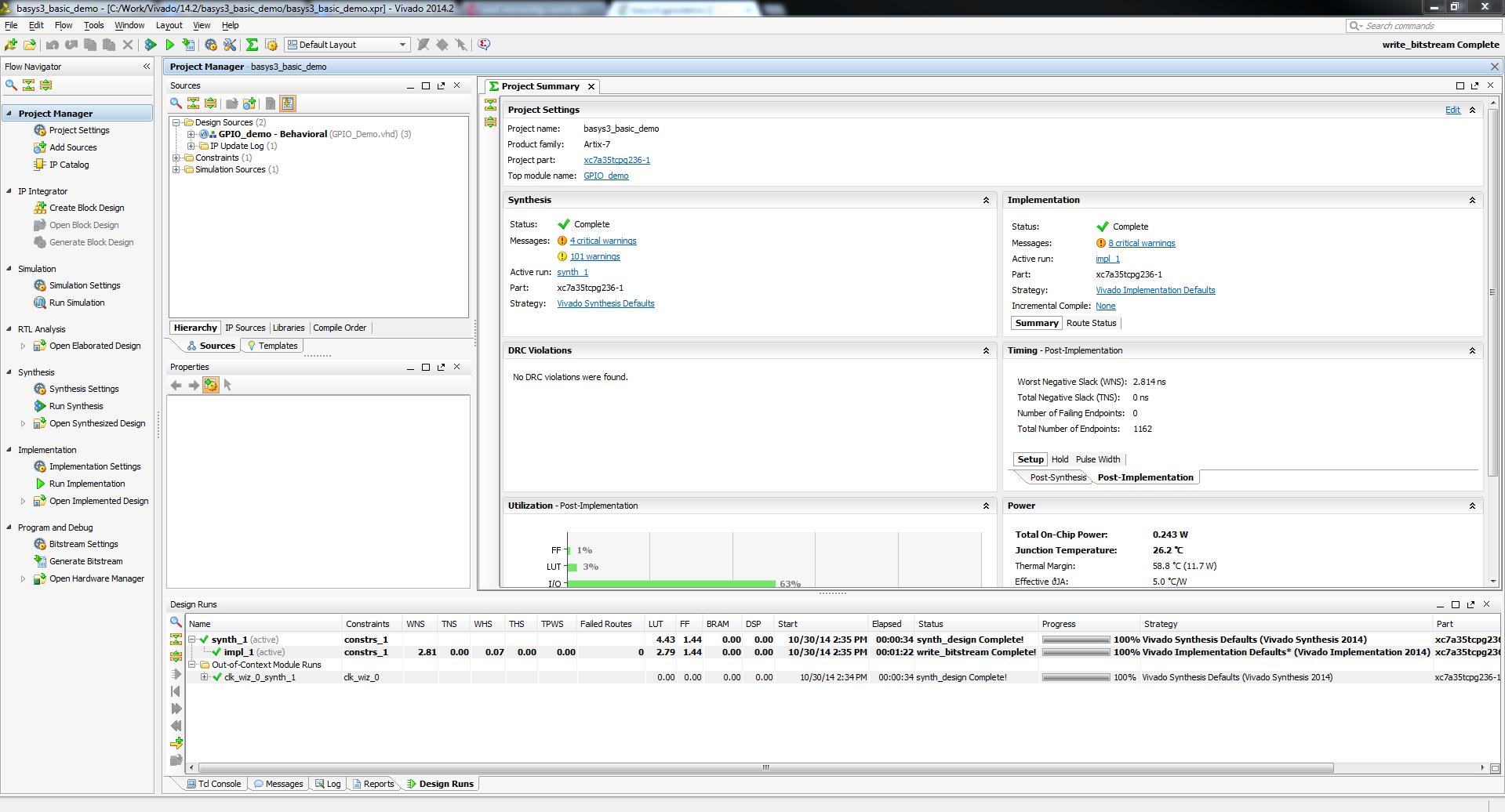This screenshot has height=812, width=1505.
Task: Click the Generate Bitstream icon
Action: (x=40, y=561)
